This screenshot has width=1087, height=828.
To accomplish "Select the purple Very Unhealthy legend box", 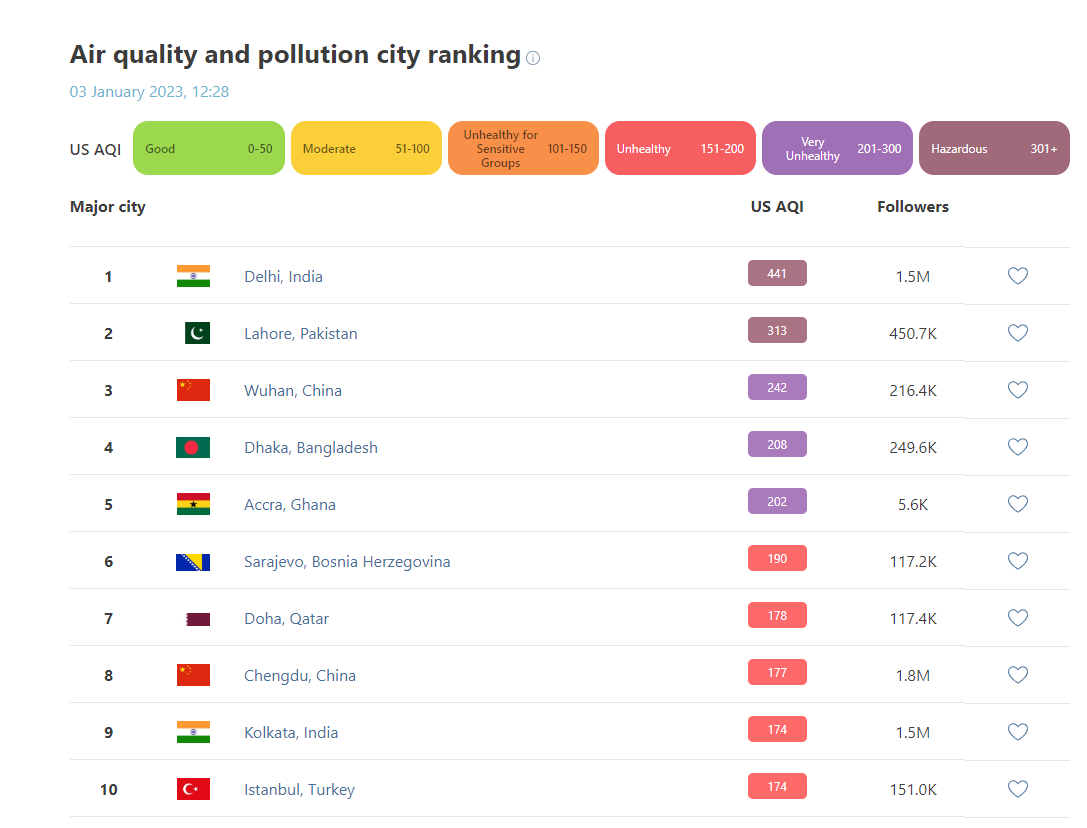I will 837,149.
